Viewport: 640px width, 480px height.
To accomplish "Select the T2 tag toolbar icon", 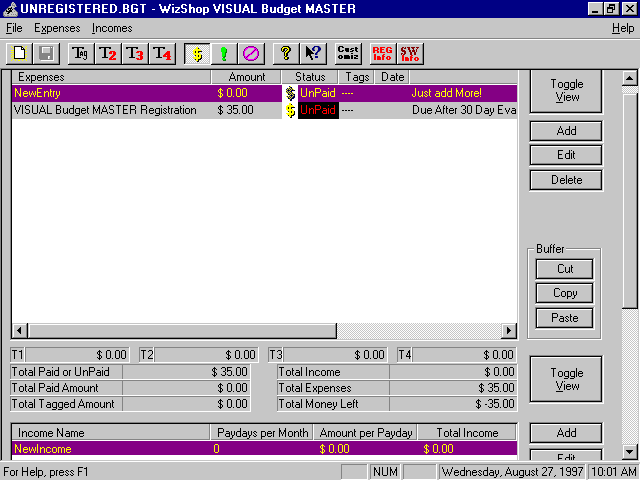I will (x=108, y=53).
